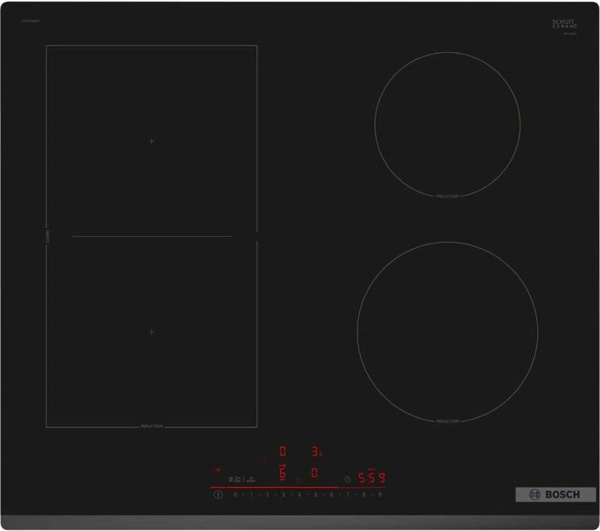The height and width of the screenshot is (531, 600).
Task: Tap the Schott Ceran logo
Action: [565, 25]
